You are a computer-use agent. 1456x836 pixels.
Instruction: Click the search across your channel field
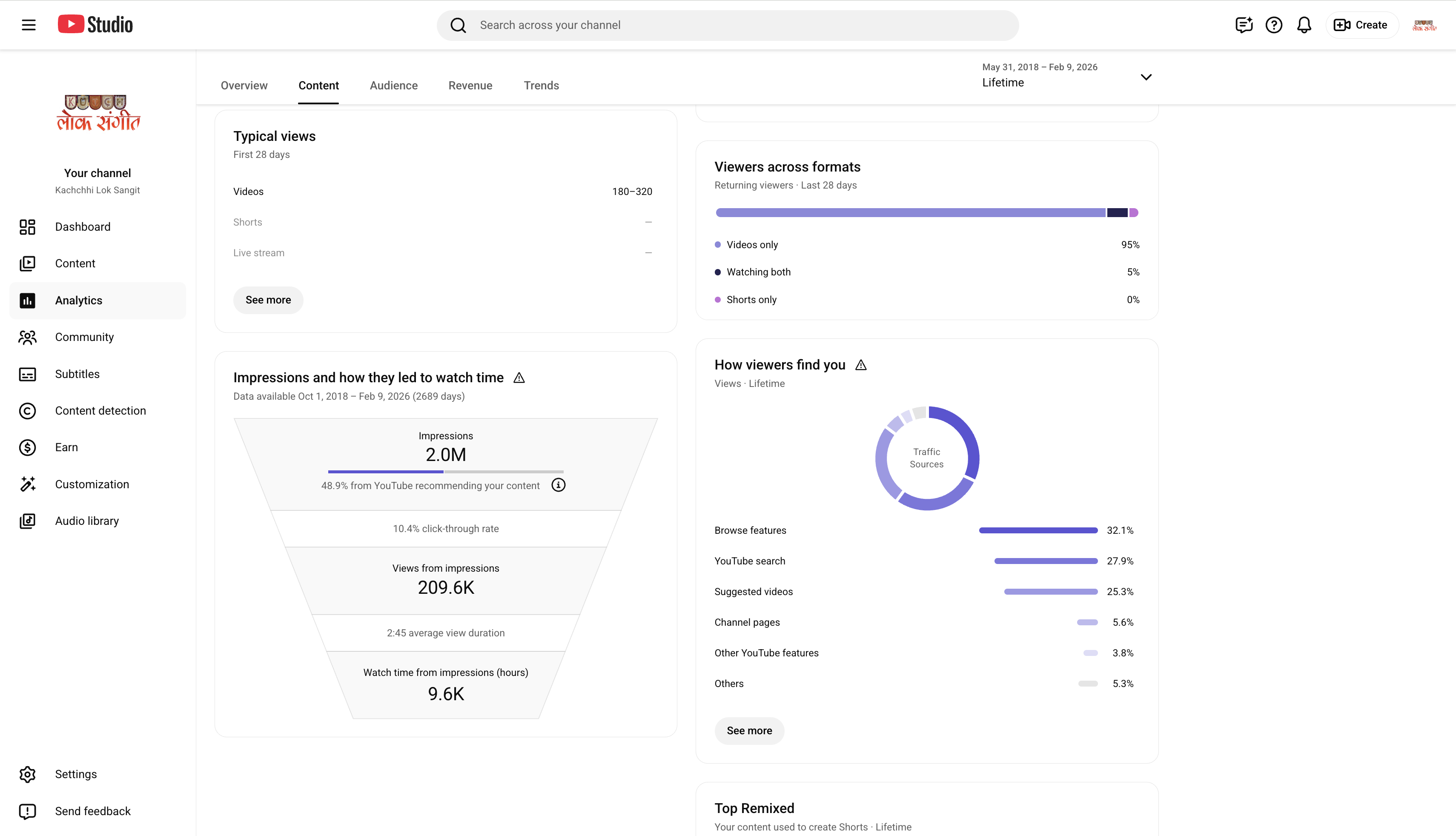click(x=728, y=25)
